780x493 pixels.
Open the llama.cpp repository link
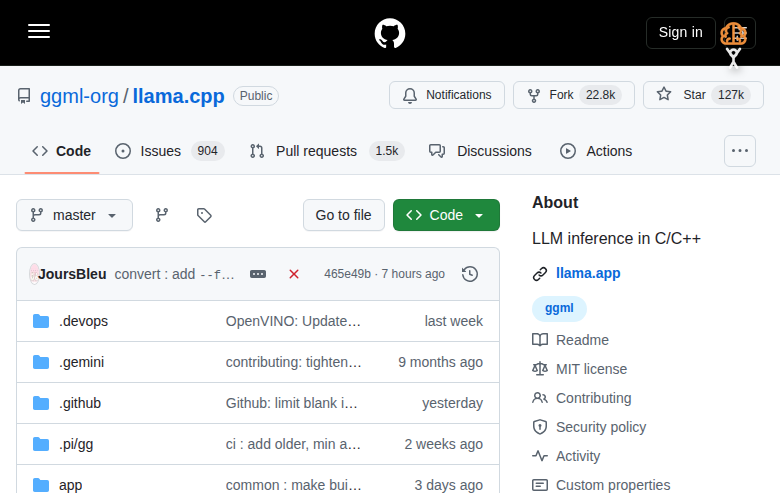point(179,96)
